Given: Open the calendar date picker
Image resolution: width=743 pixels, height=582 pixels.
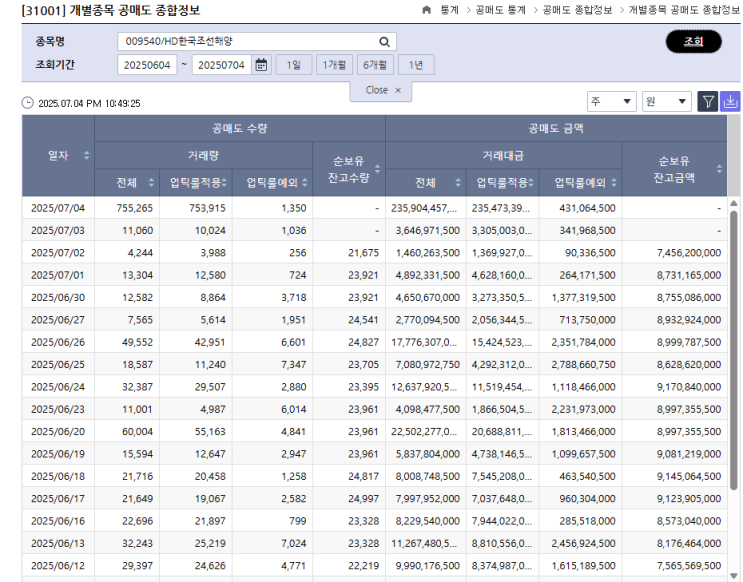Looking at the screenshot, I should (261, 65).
